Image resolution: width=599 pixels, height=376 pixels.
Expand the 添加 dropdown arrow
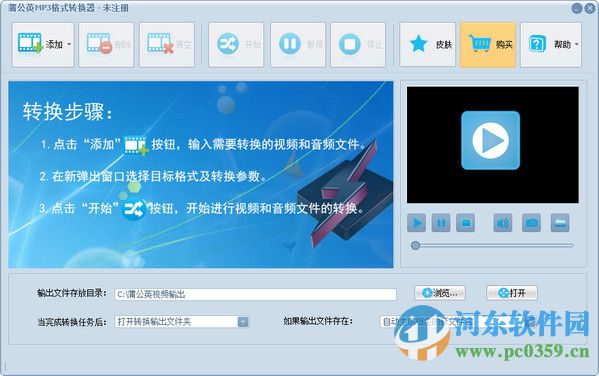[69, 44]
